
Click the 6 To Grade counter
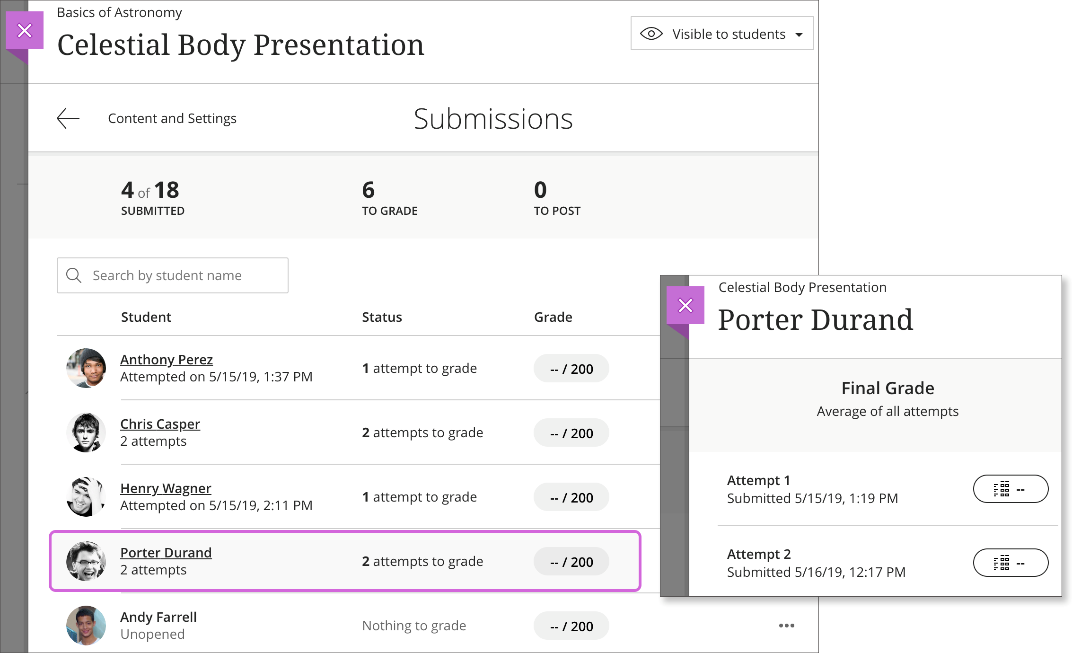(389, 197)
